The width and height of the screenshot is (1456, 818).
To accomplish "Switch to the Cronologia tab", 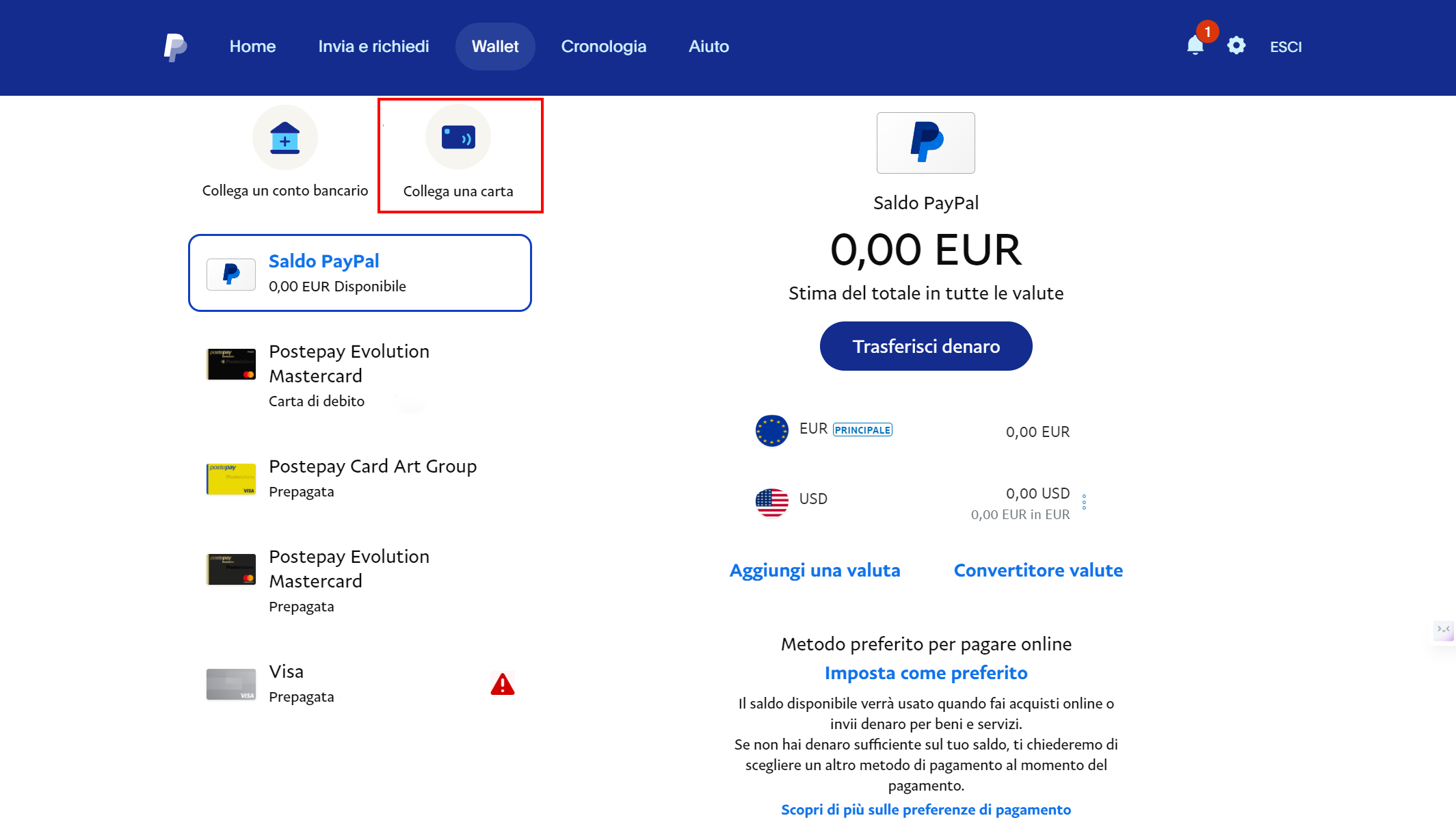I will [604, 46].
